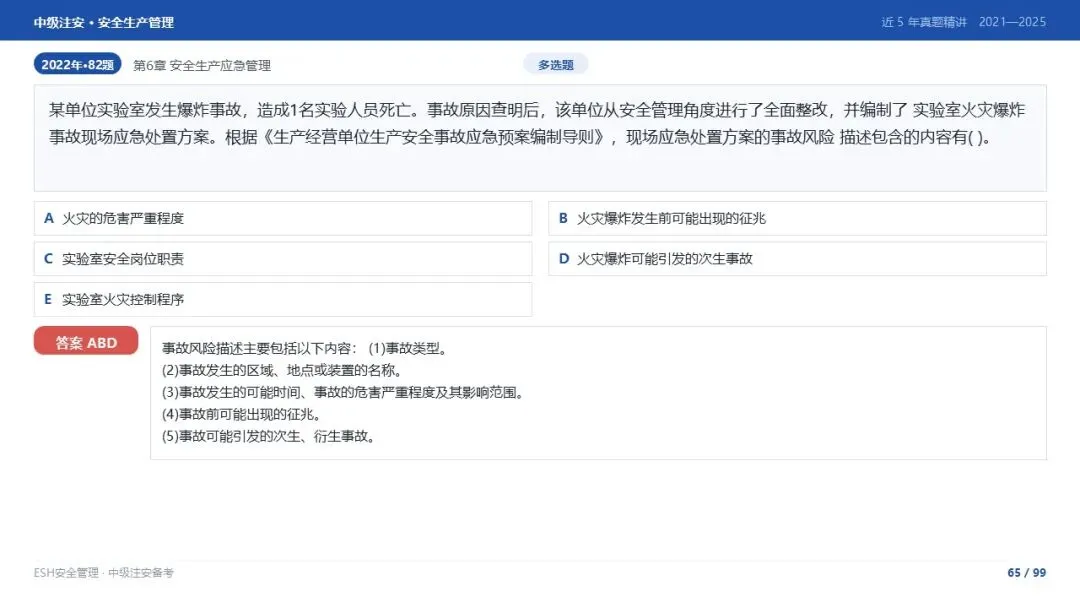Viewport: 1080px width, 608px height.
Task: Click the 第6章 安全生产应急管理 chapter label
Action: (x=202, y=65)
